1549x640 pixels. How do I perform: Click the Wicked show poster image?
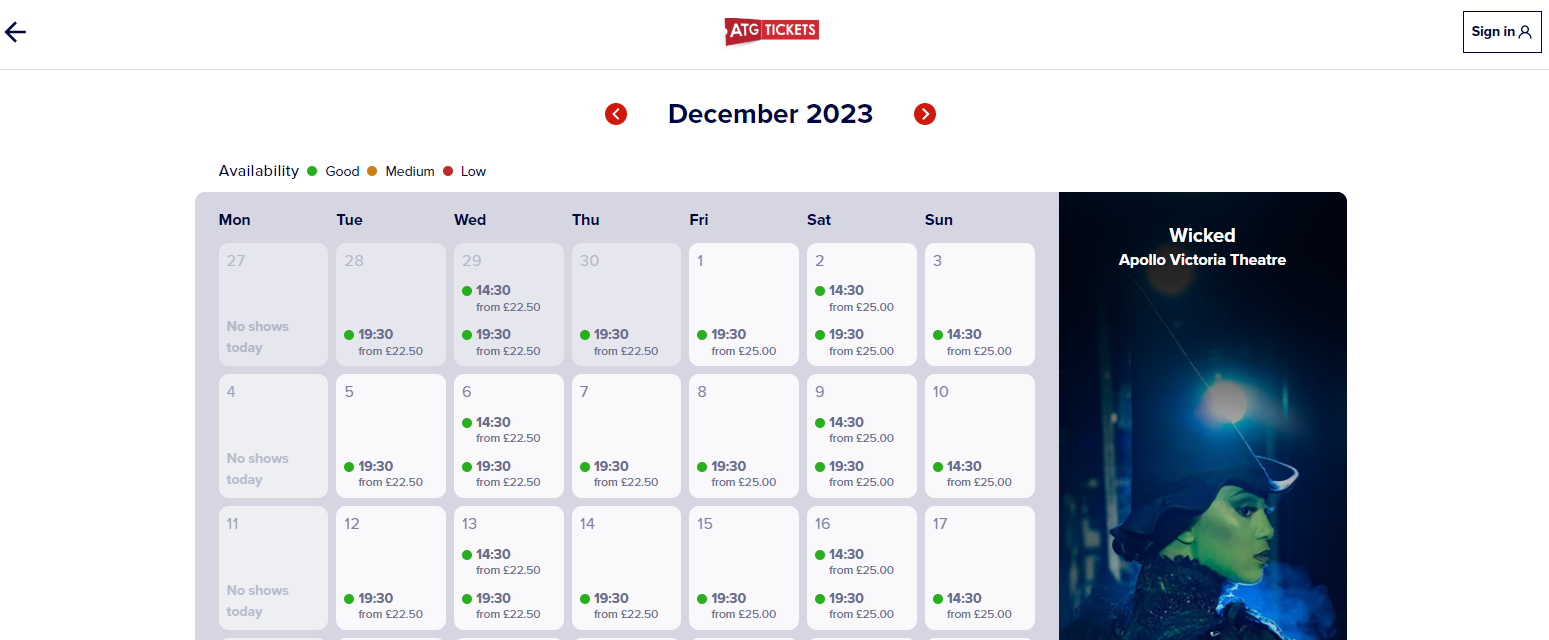point(1203,416)
